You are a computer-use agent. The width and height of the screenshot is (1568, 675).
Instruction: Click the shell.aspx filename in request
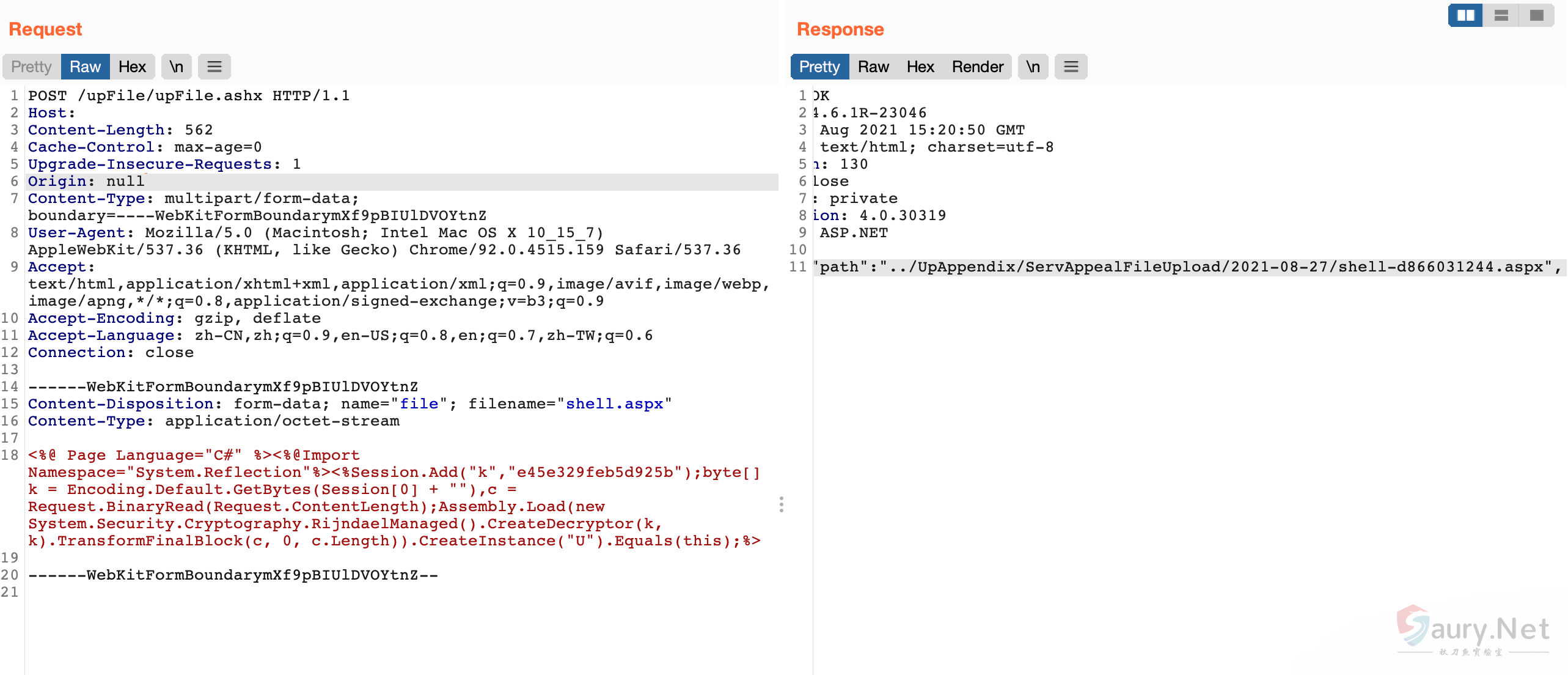(614, 404)
